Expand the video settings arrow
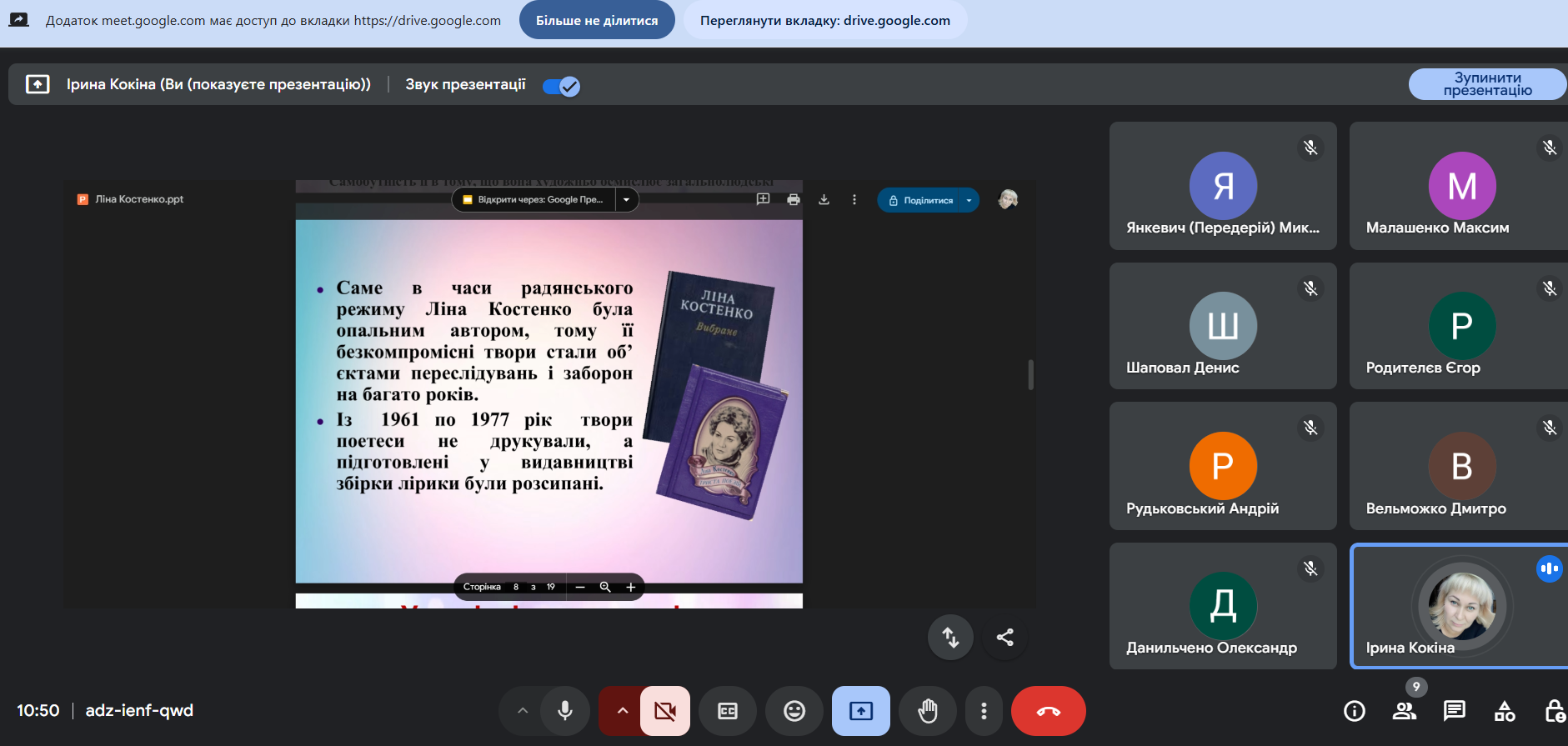Image resolution: width=1568 pixels, height=746 pixels. pos(622,711)
